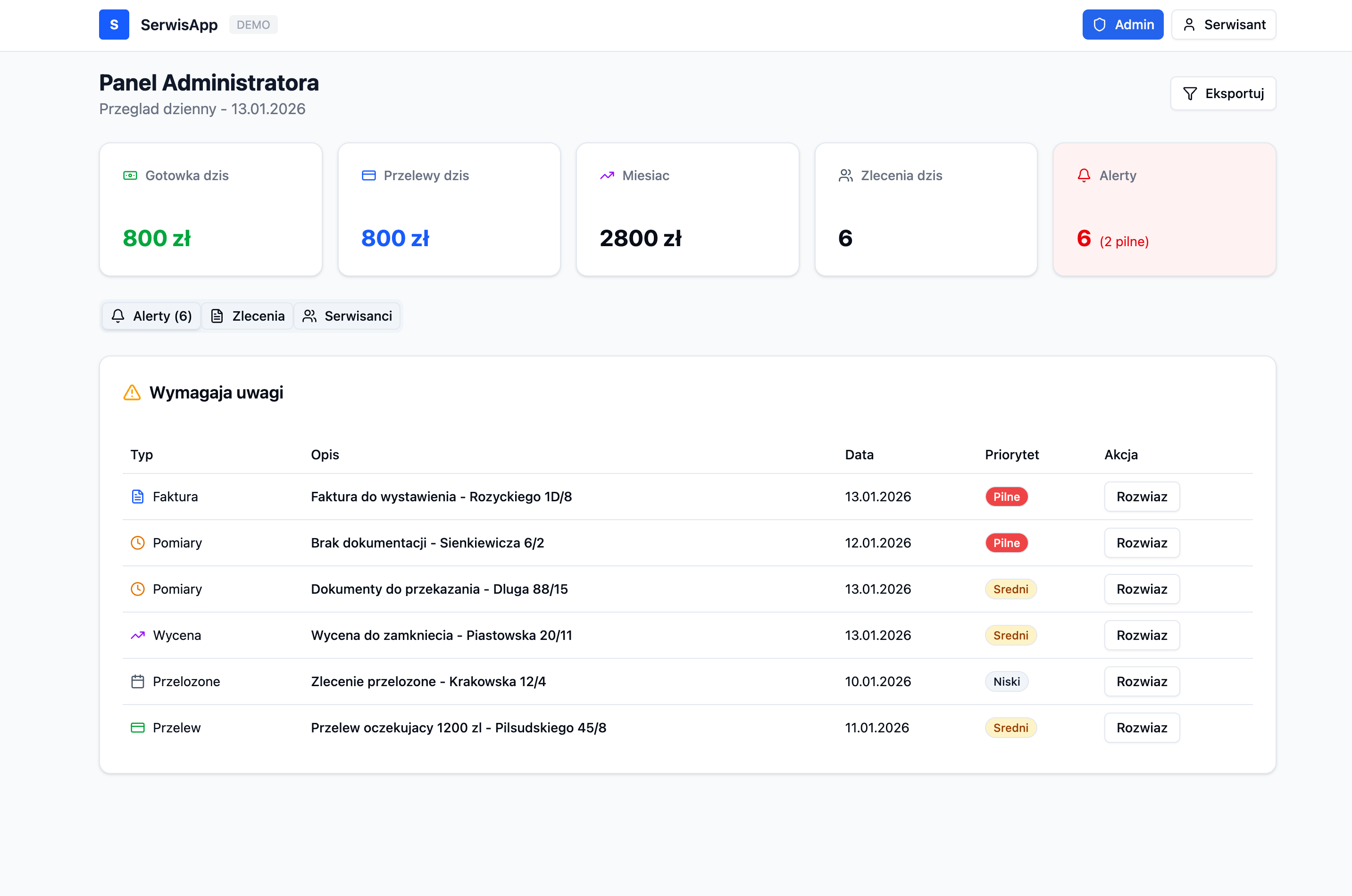
Task: Click the Opis column header
Action: click(325, 455)
